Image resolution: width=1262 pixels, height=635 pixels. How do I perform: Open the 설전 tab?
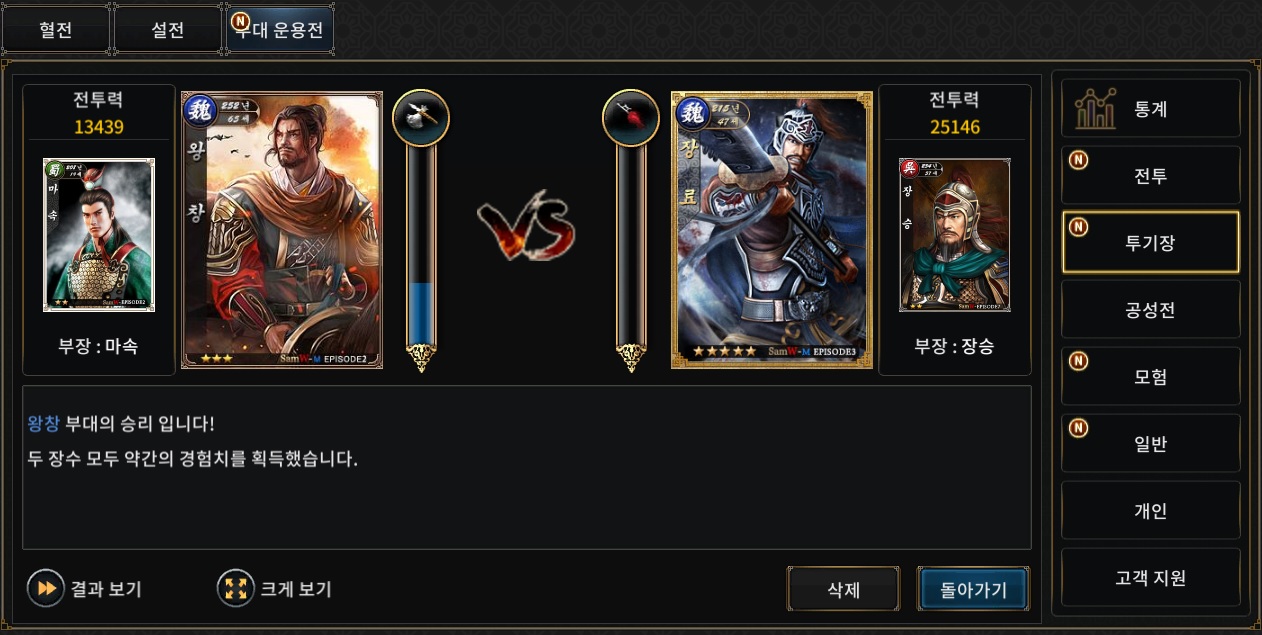[x=168, y=30]
